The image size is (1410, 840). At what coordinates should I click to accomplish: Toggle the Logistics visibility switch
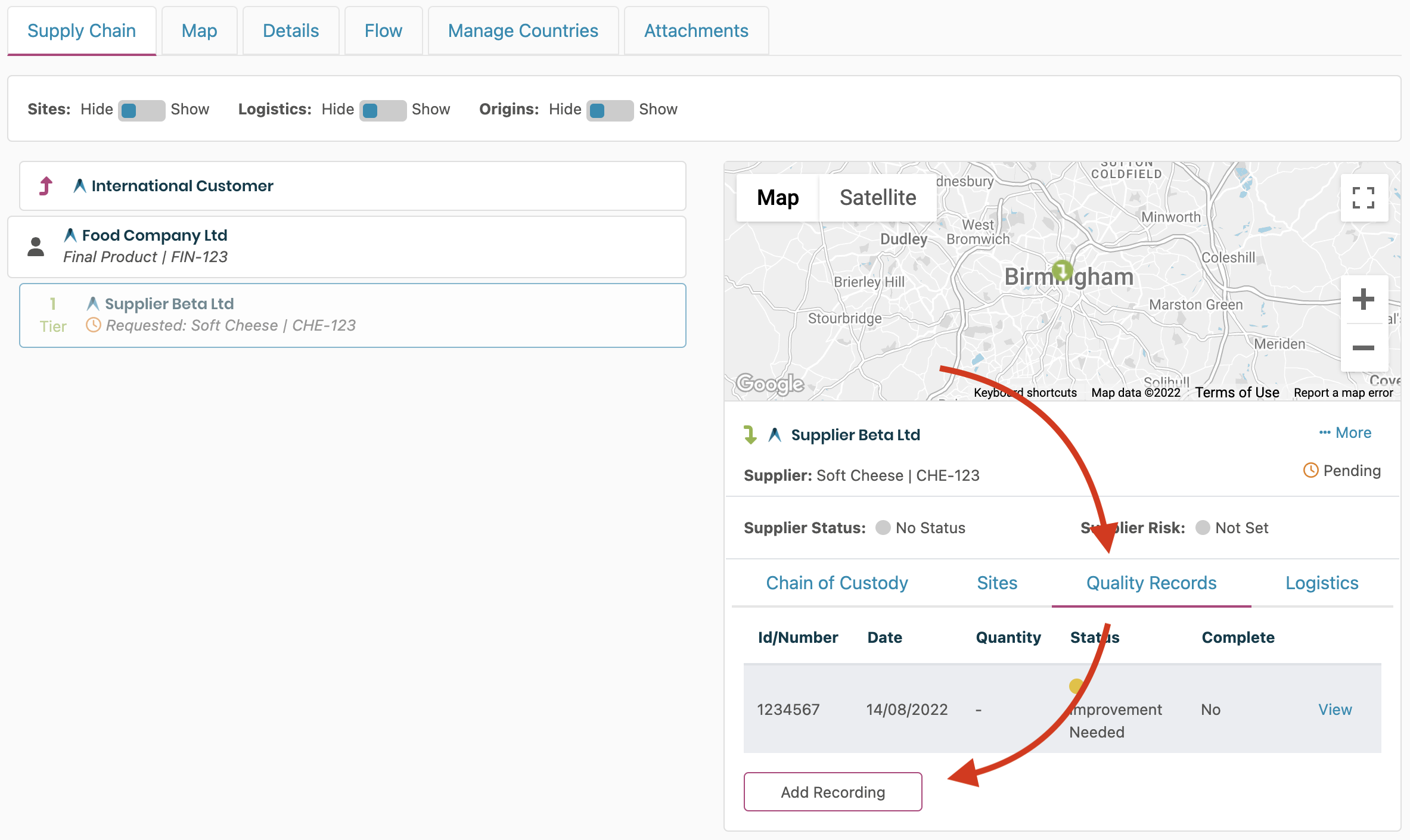pos(382,110)
